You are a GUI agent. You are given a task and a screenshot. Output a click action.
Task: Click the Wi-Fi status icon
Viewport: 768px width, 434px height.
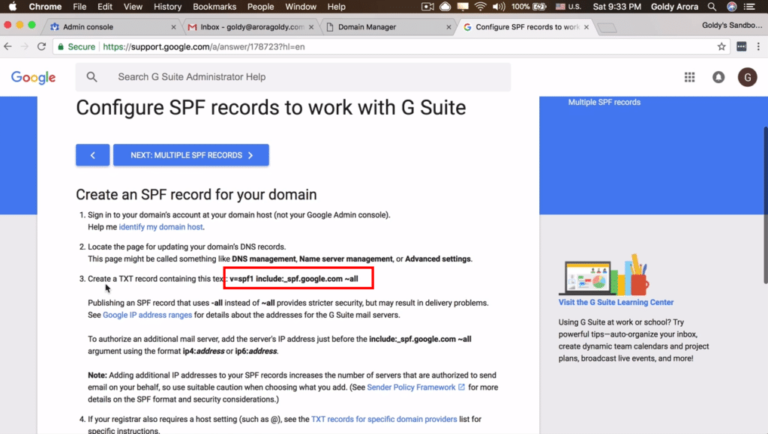[480, 7]
